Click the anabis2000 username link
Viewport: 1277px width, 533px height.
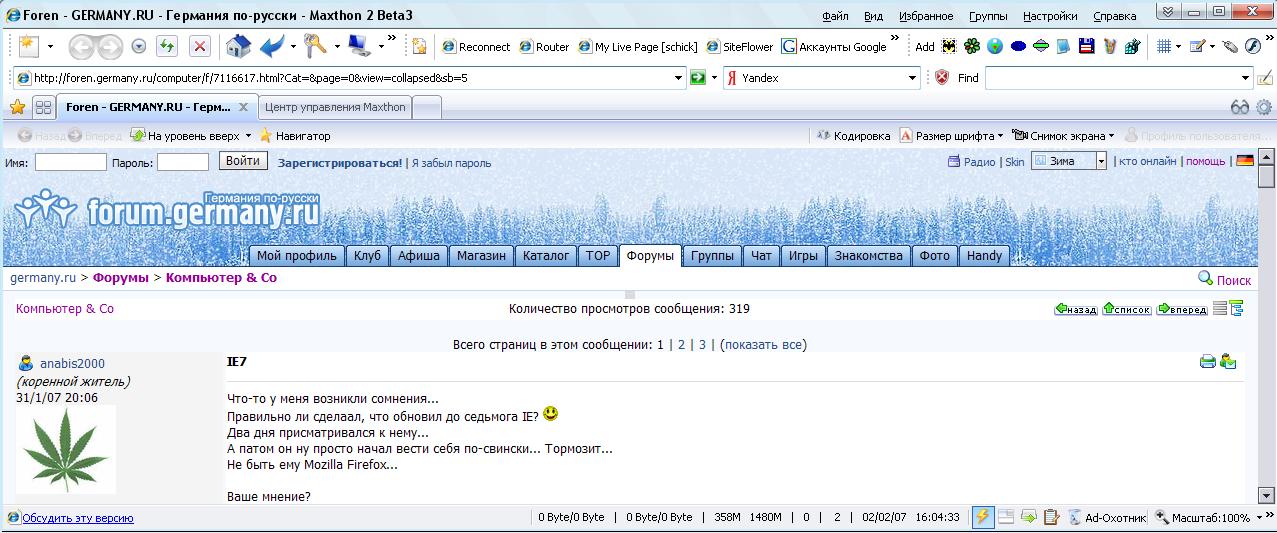(72, 363)
